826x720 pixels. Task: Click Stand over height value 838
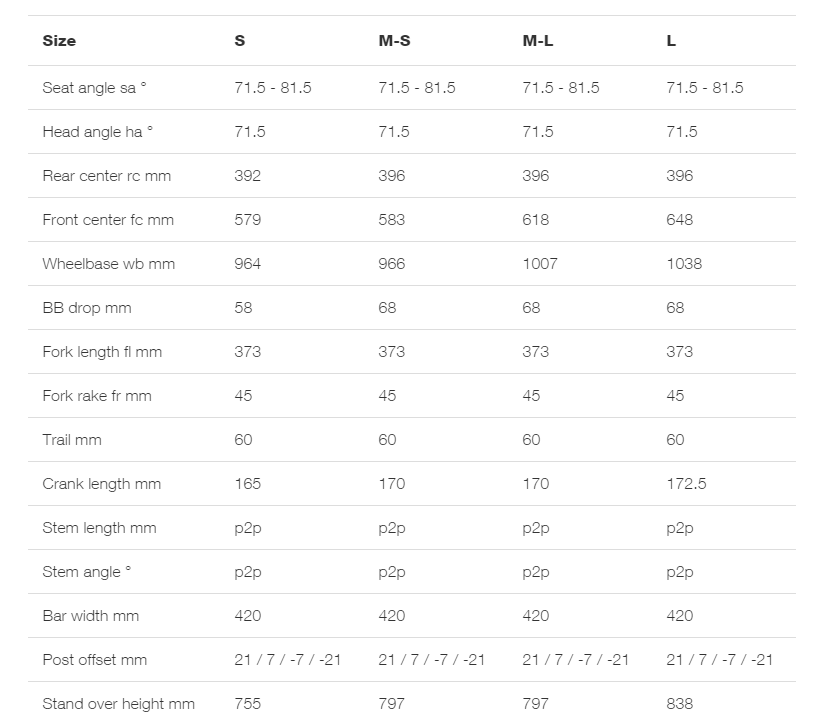pos(680,704)
